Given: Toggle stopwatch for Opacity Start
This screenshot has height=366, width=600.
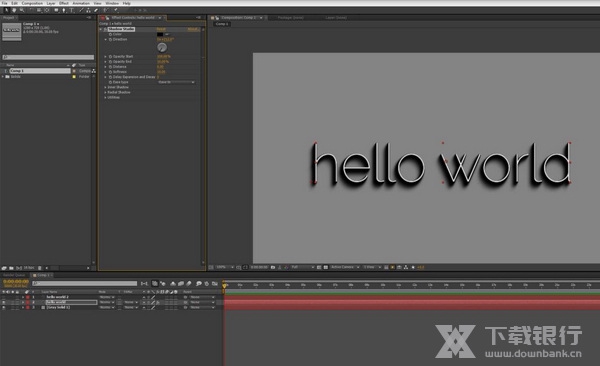Looking at the screenshot, I should coord(110,56).
